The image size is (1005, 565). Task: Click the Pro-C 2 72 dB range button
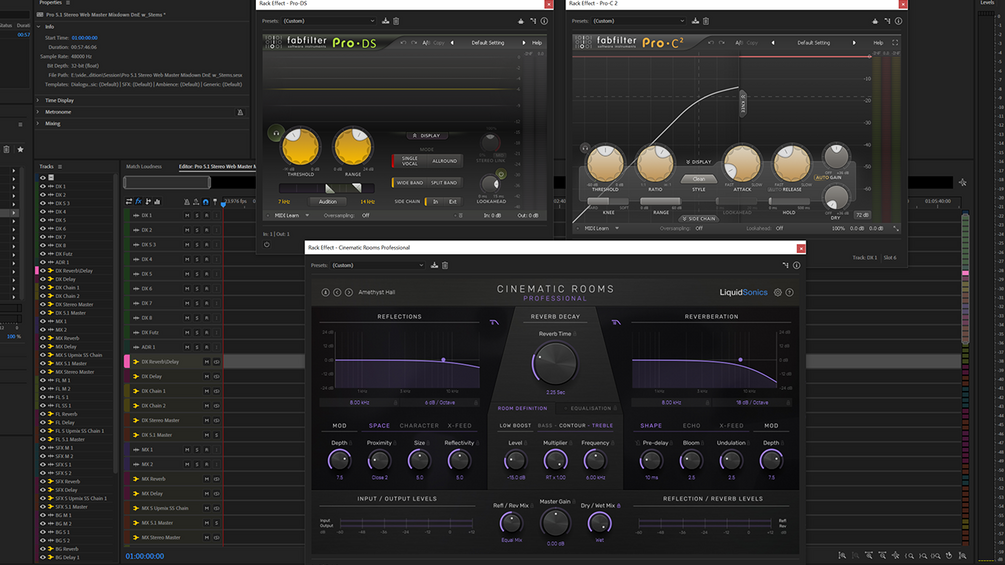tap(862, 215)
